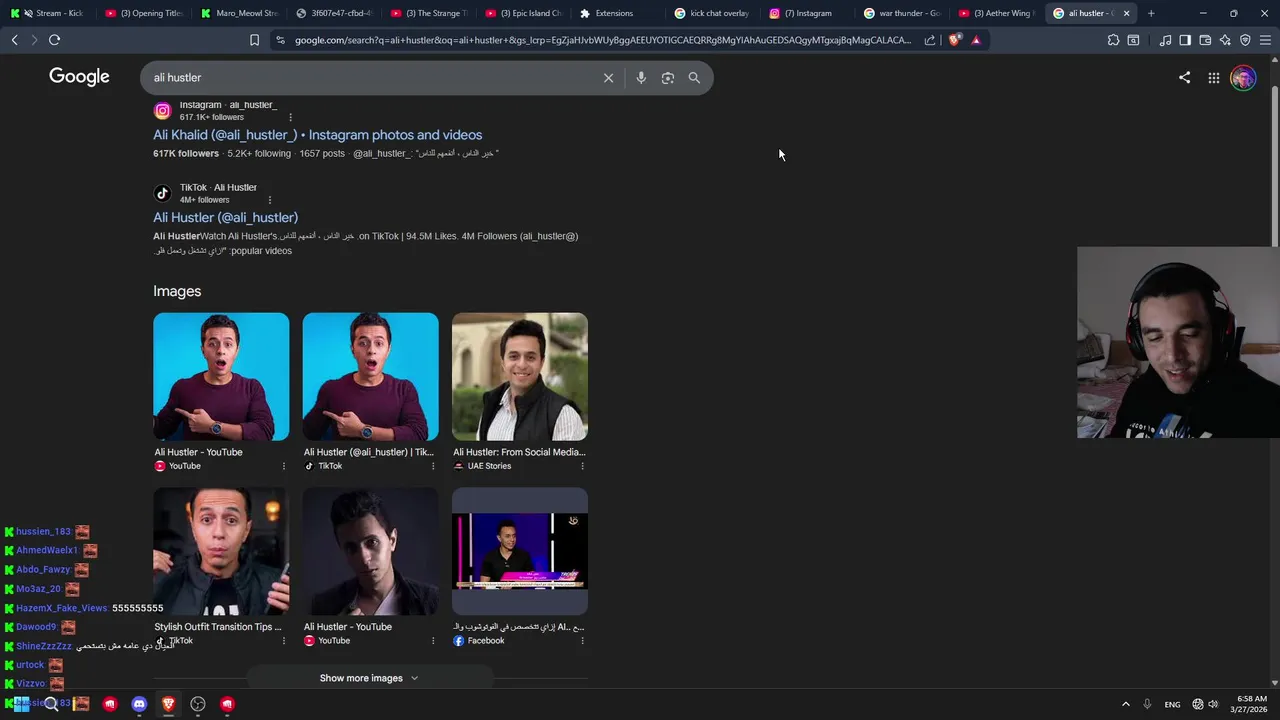Submit search with magnifier icon

tap(694, 78)
